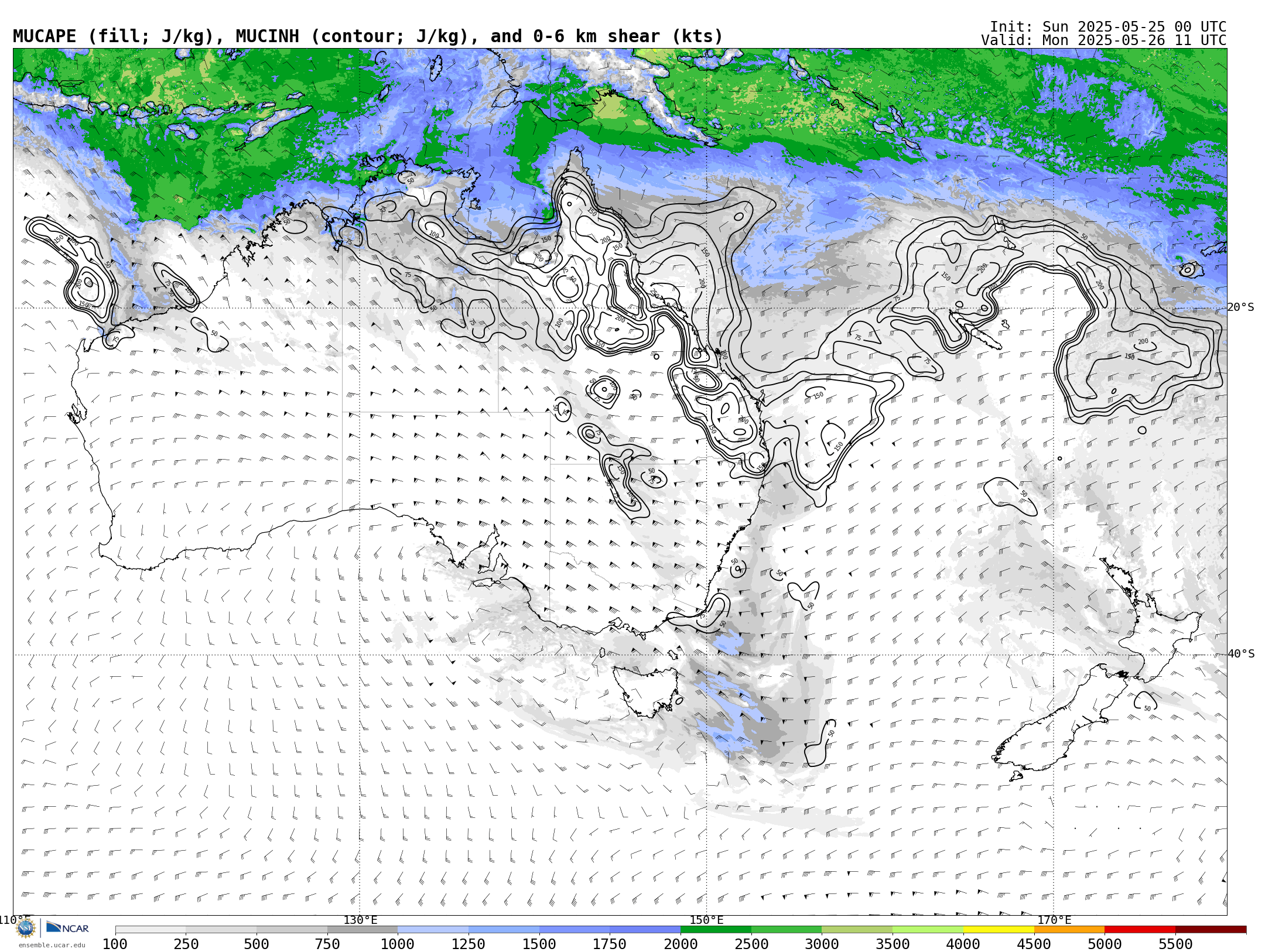Image resolution: width=1265 pixels, height=952 pixels.
Task: Click the 2500 colorbar tick label
Action: tap(751, 944)
